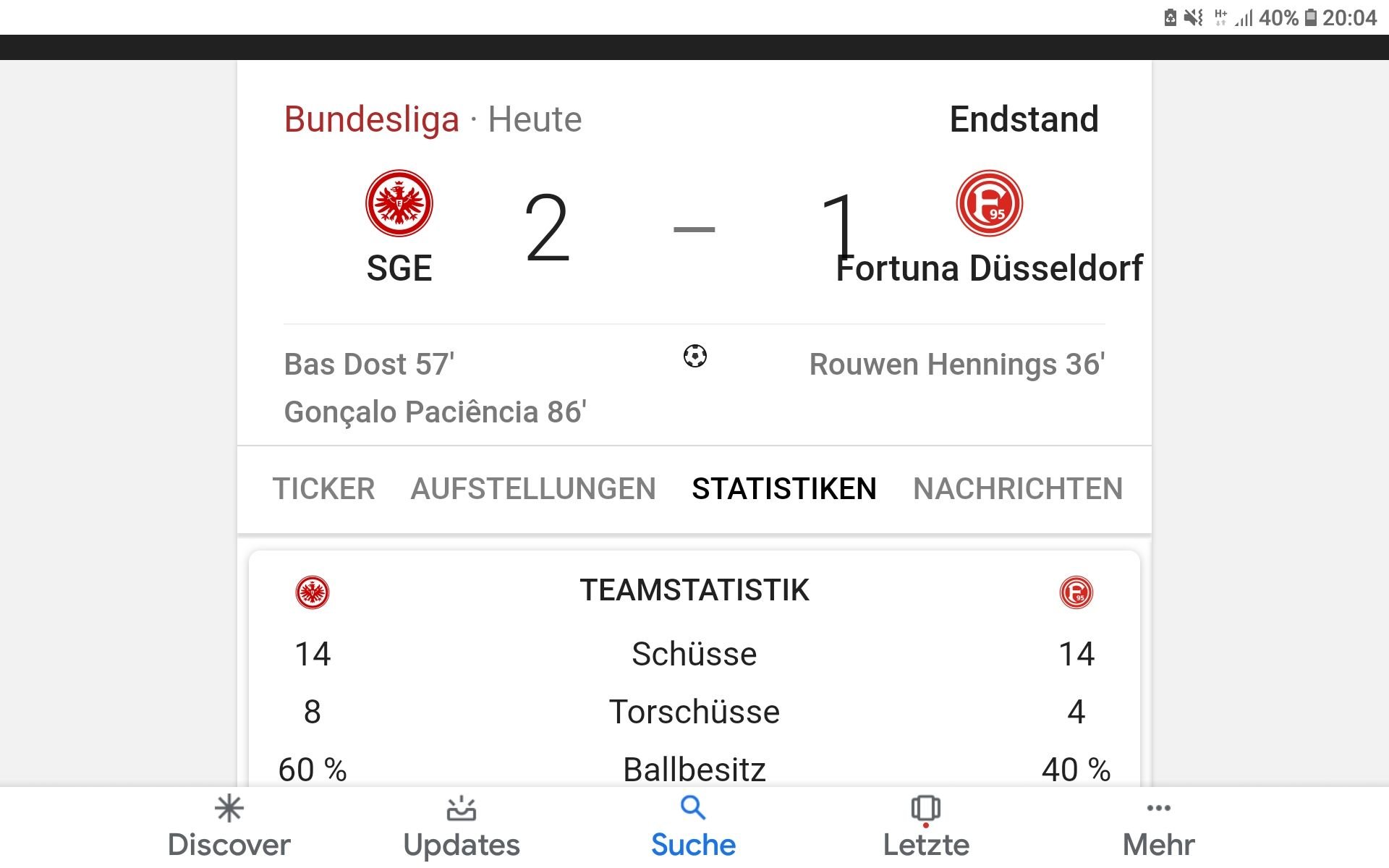Image resolution: width=1389 pixels, height=868 pixels.
Task: Switch to the AUFSTELLUNGEN tab
Action: click(533, 489)
